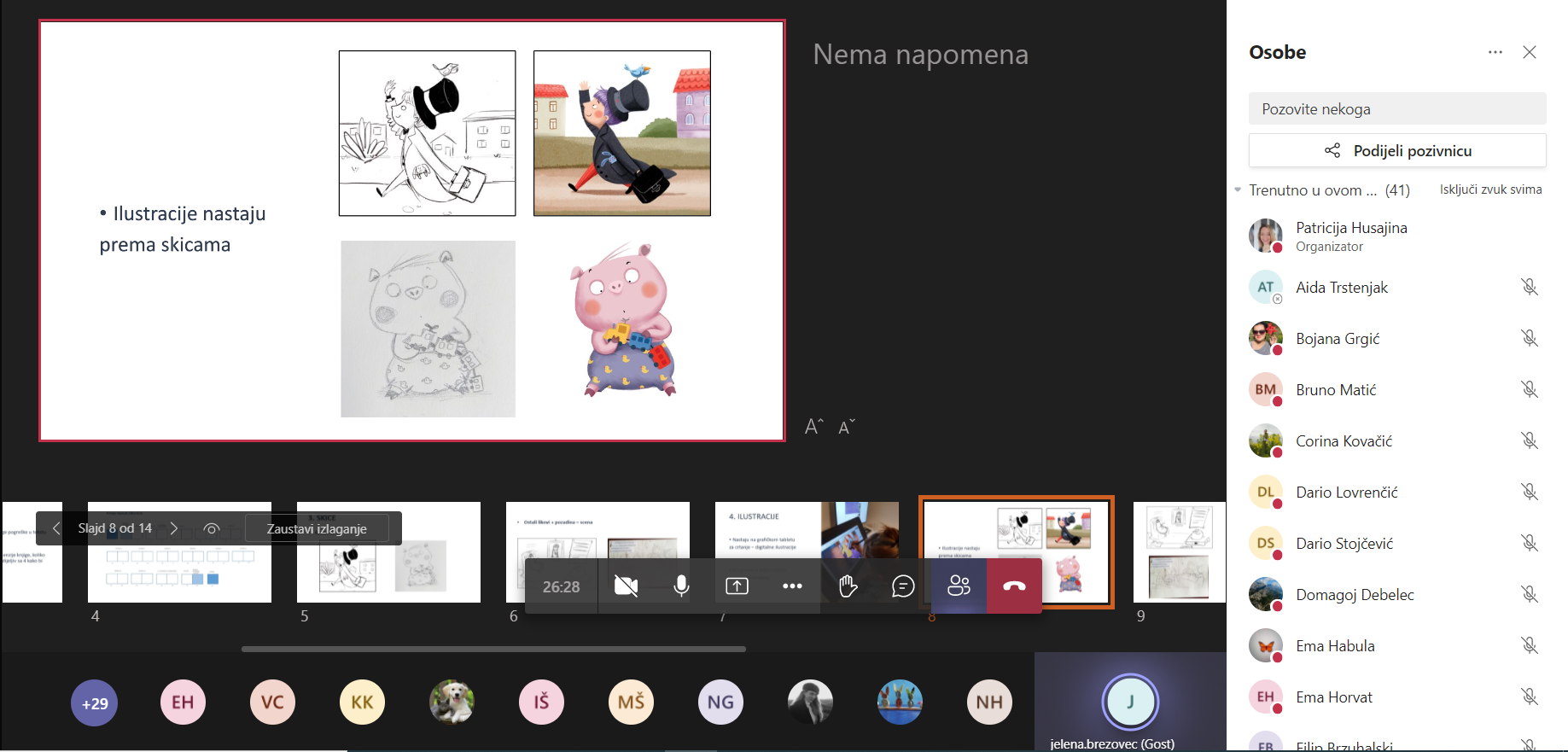Click the IŠ participant avatar
Screen dimensions: 1568x752
[x=541, y=702]
